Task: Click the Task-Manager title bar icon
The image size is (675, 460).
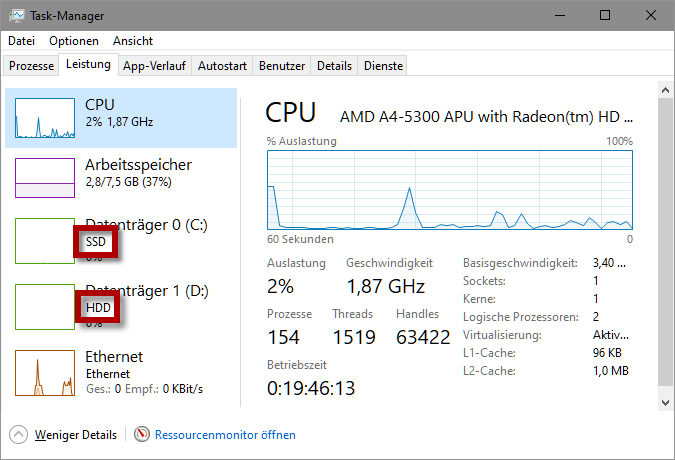Action: pyautogui.click(x=15, y=16)
